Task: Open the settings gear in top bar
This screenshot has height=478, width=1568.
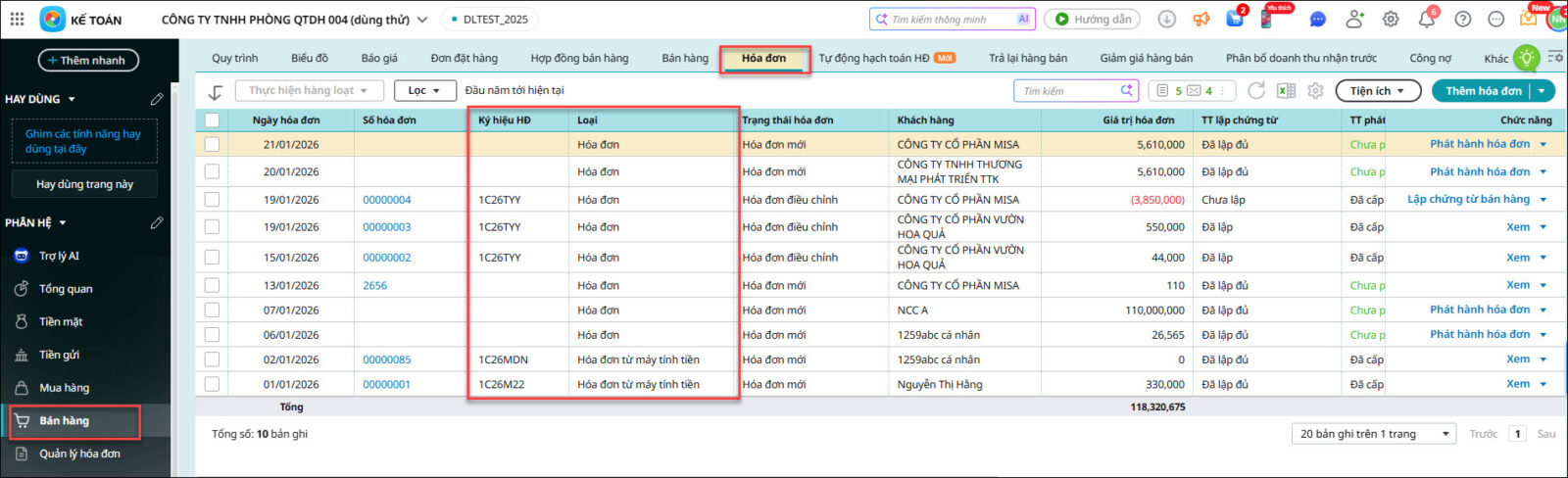Action: (x=1391, y=19)
